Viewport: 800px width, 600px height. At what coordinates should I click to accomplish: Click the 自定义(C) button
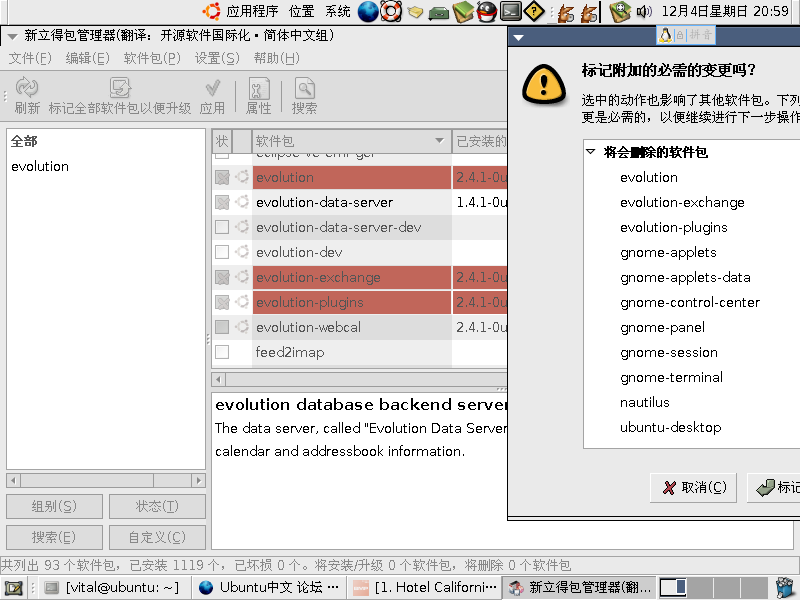(157, 537)
